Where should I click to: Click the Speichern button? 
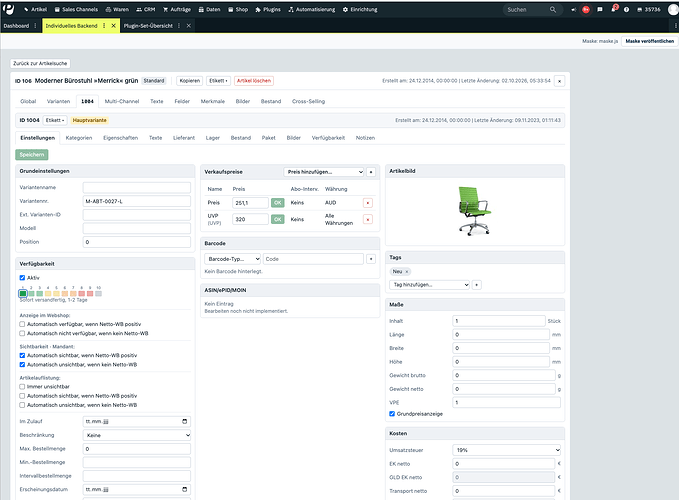[32, 155]
